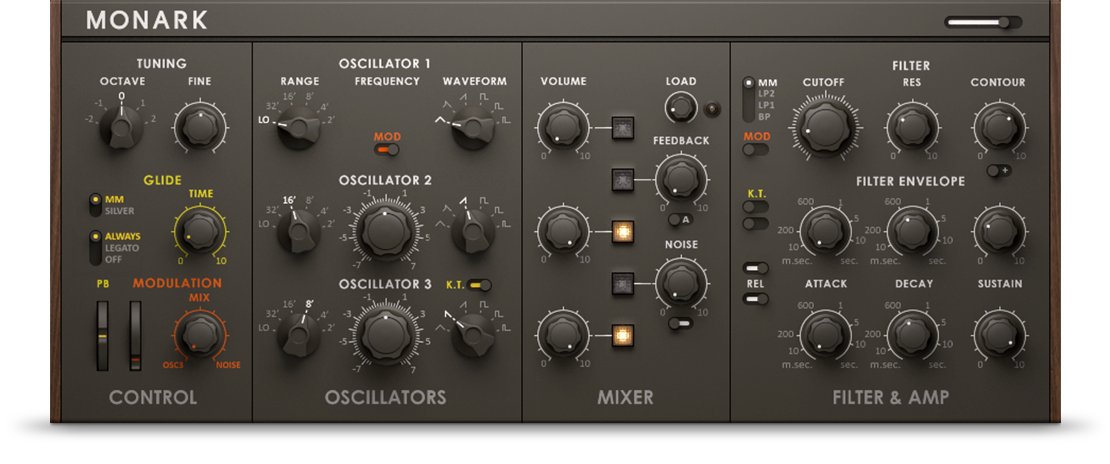Click the MIXER section label
The width and height of the screenshot is (1110, 464).
pos(625,397)
